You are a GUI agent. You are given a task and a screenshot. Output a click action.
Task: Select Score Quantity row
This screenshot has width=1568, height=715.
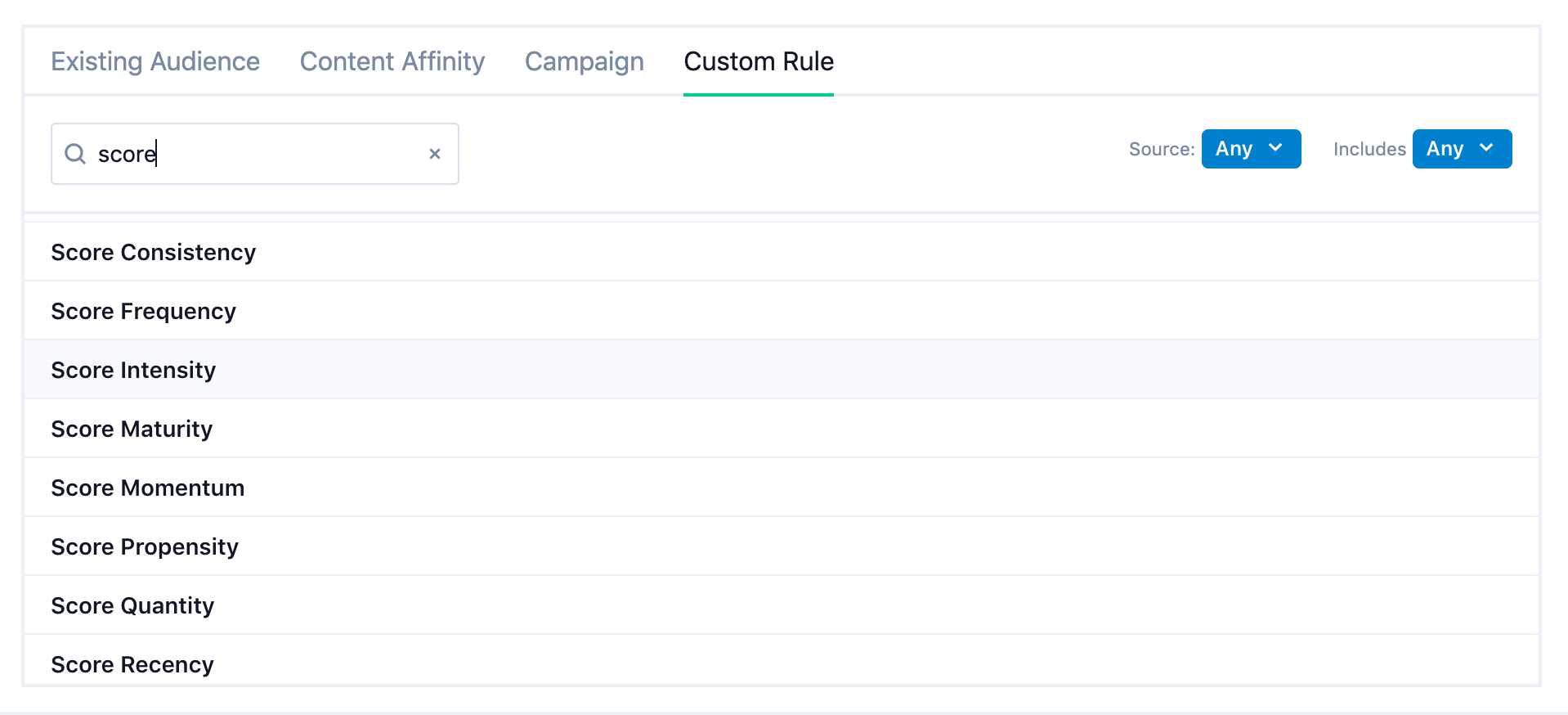tap(782, 605)
